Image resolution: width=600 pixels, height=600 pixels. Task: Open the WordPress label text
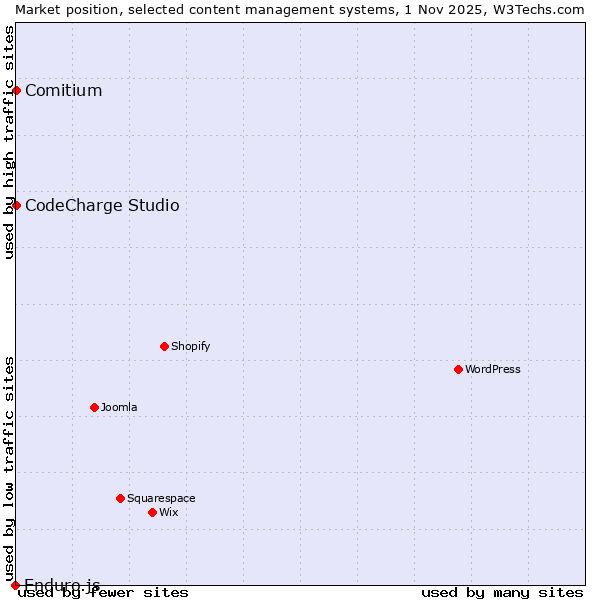tap(492, 370)
